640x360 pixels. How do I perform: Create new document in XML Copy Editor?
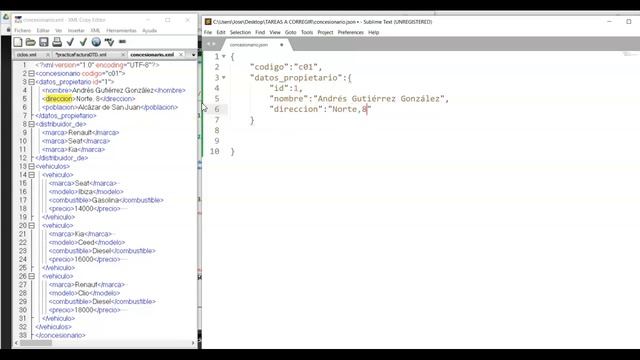point(18,42)
